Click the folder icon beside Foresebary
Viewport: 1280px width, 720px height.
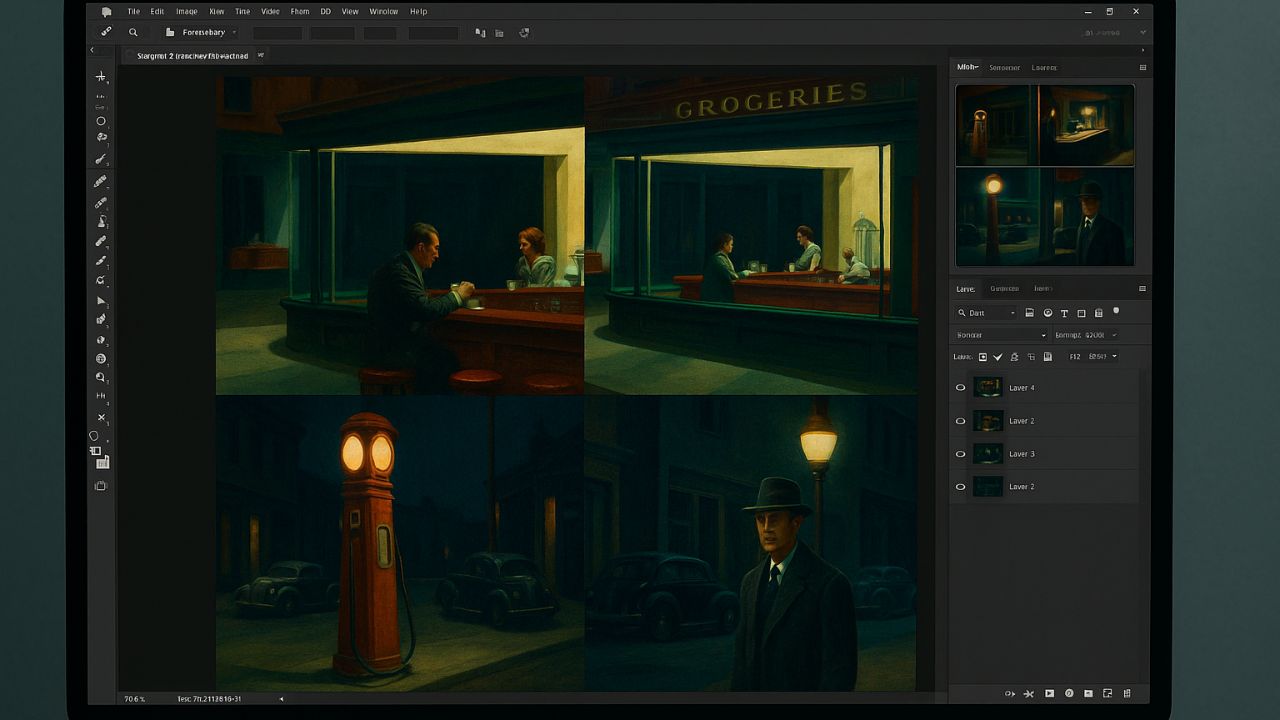170,33
